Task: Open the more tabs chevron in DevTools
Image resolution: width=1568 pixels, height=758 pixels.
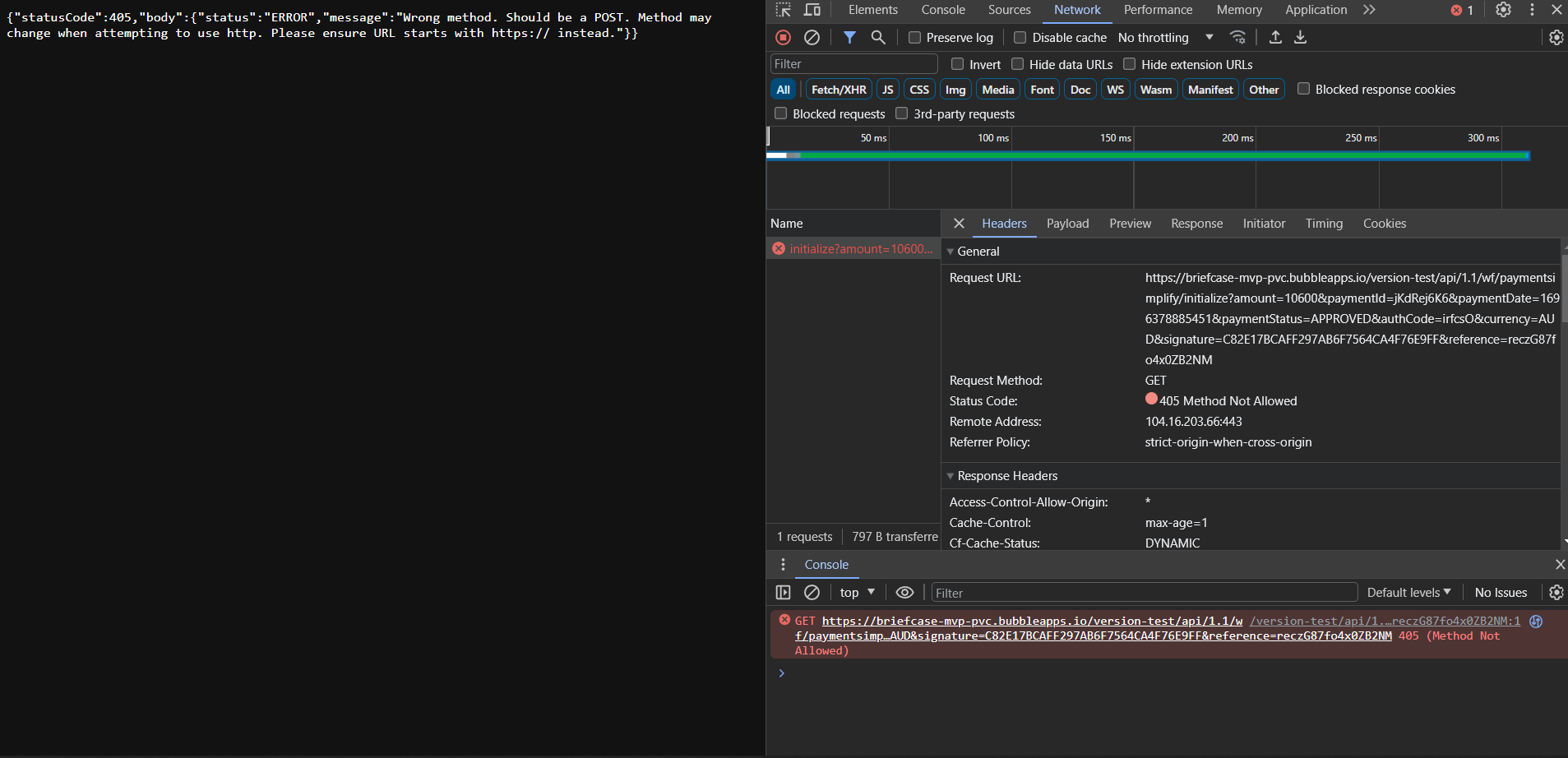Action: coord(1369,10)
